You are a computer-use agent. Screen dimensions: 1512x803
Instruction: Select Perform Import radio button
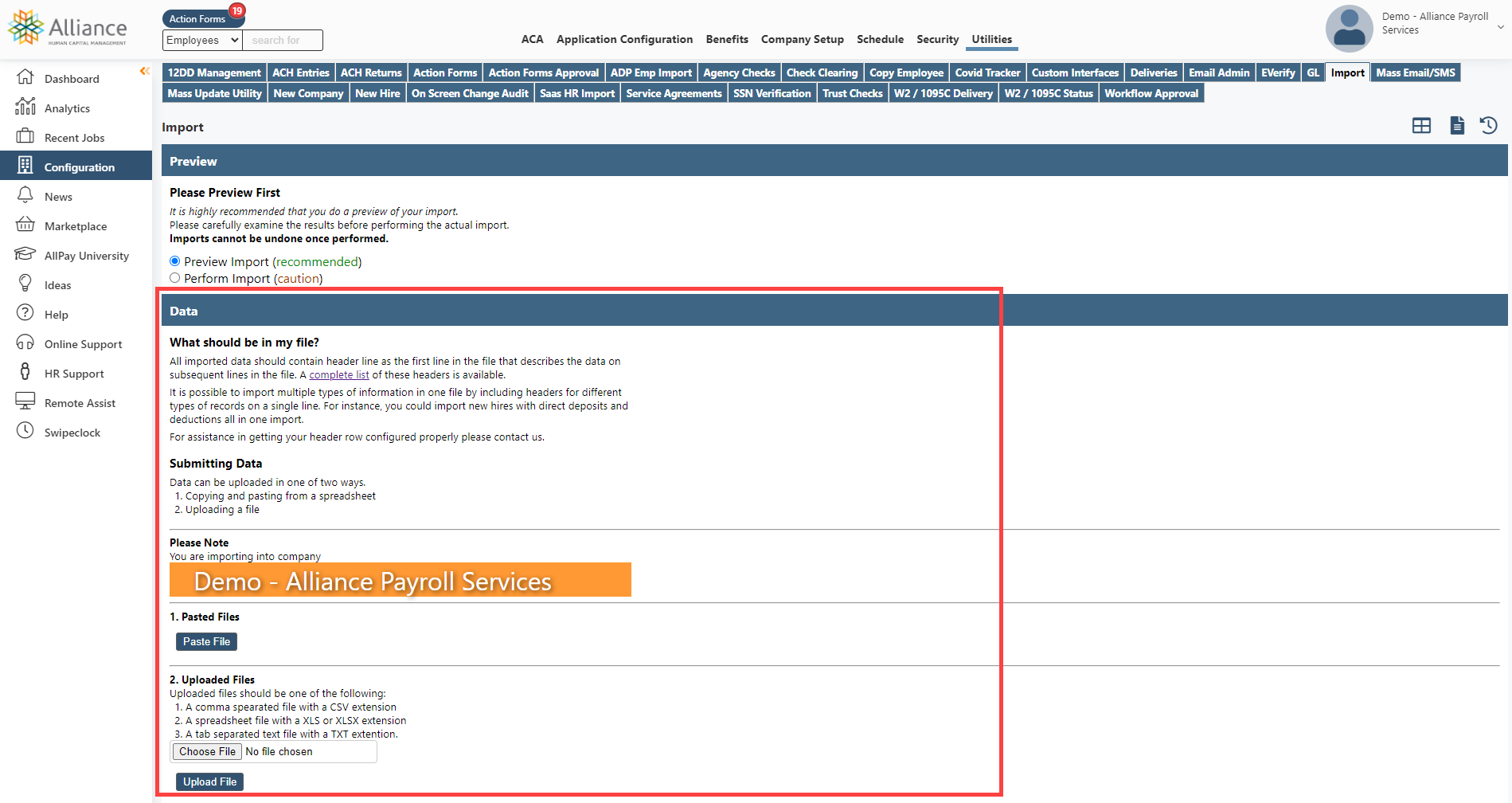175,278
